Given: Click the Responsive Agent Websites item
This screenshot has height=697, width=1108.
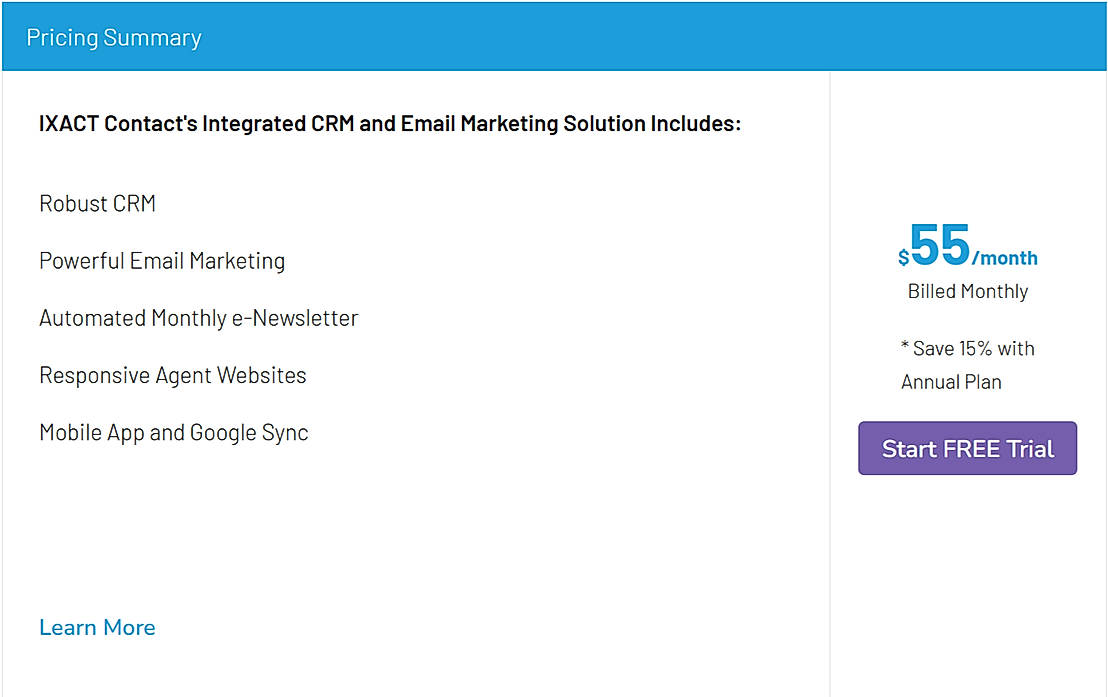Looking at the screenshot, I should tap(172, 375).
